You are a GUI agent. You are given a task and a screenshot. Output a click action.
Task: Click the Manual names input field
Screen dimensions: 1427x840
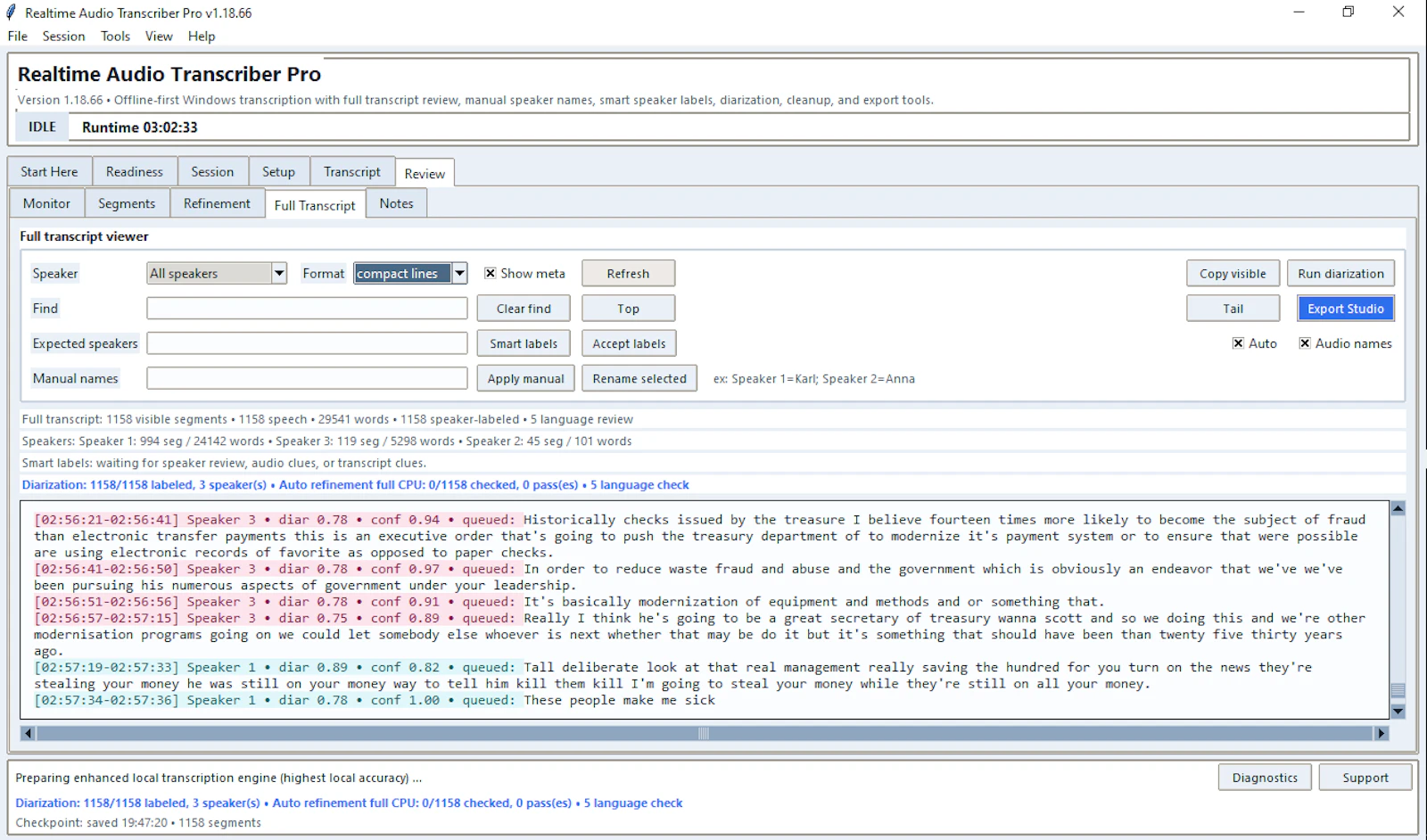[x=307, y=378]
